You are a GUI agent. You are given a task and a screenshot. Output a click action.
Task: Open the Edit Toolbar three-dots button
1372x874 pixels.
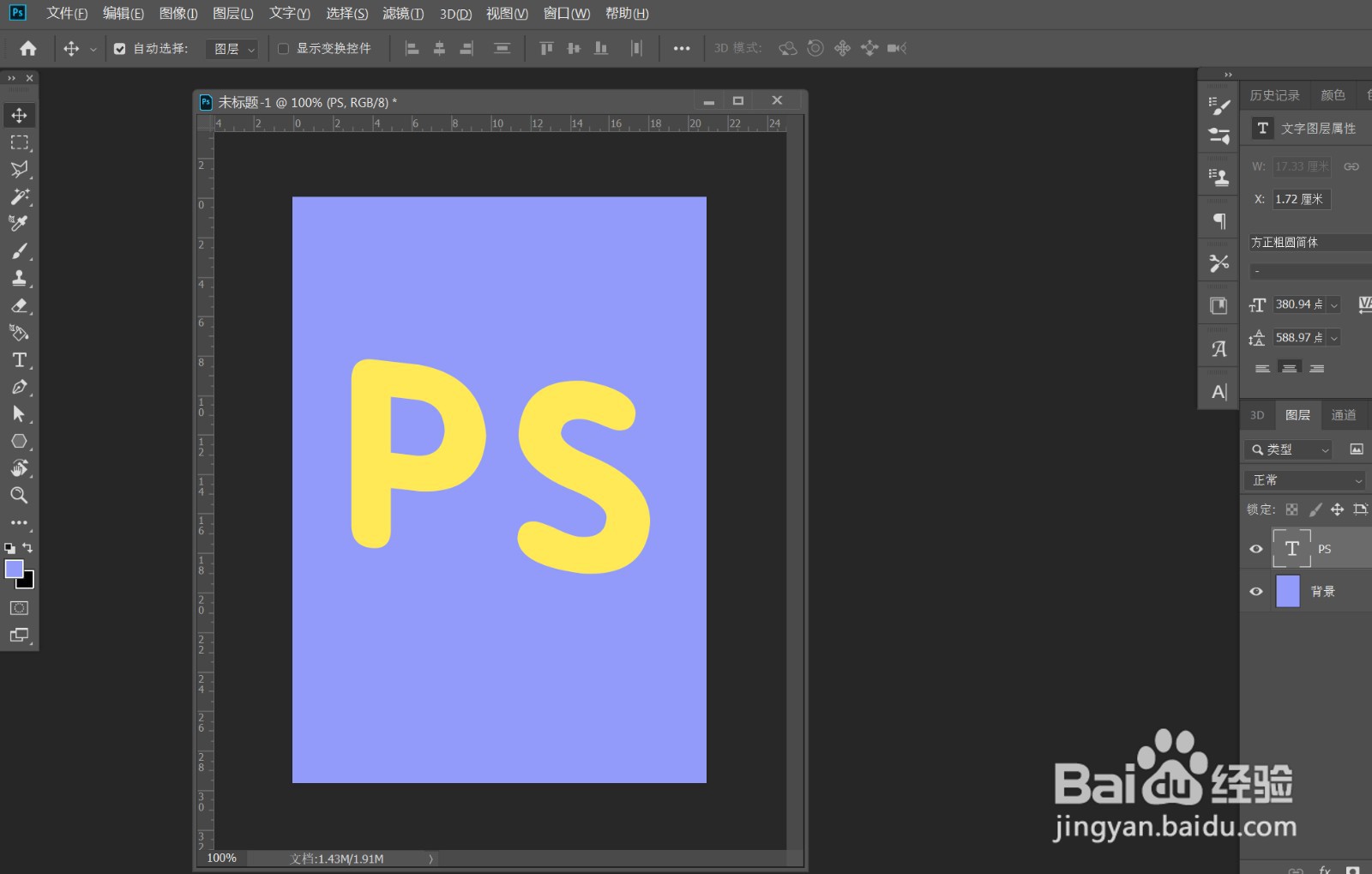pos(19,522)
